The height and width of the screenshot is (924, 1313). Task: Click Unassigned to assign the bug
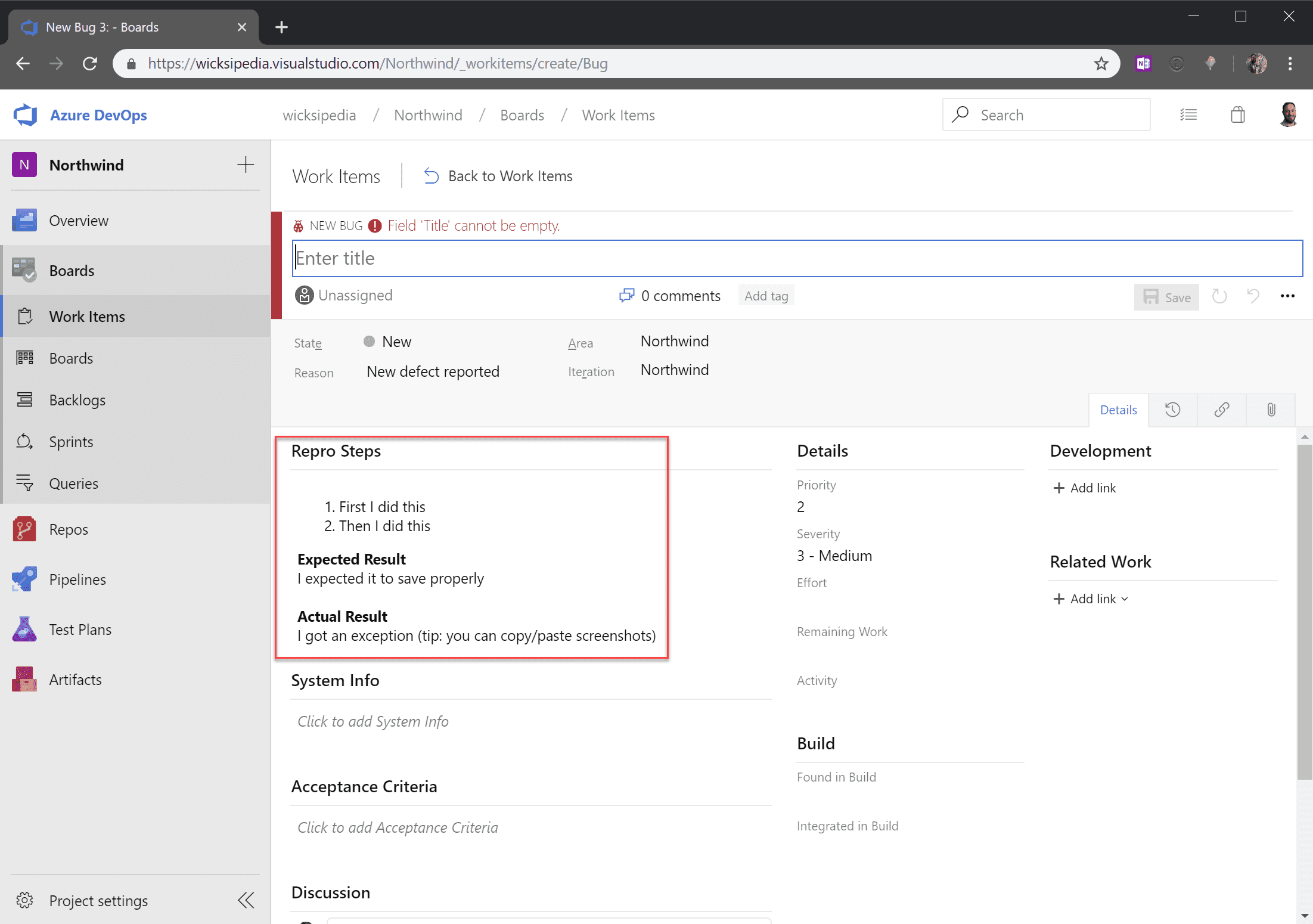(x=355, y=296)
